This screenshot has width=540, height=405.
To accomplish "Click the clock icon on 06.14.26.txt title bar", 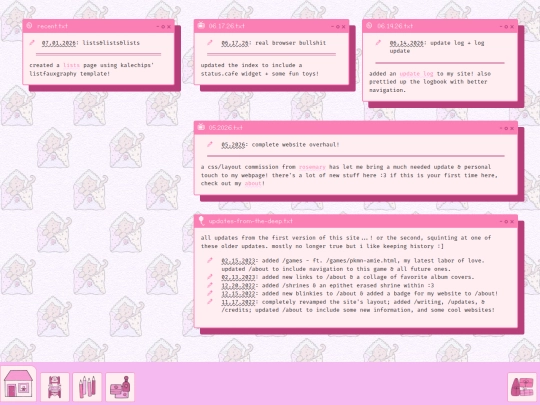I will tap(369, 25).
